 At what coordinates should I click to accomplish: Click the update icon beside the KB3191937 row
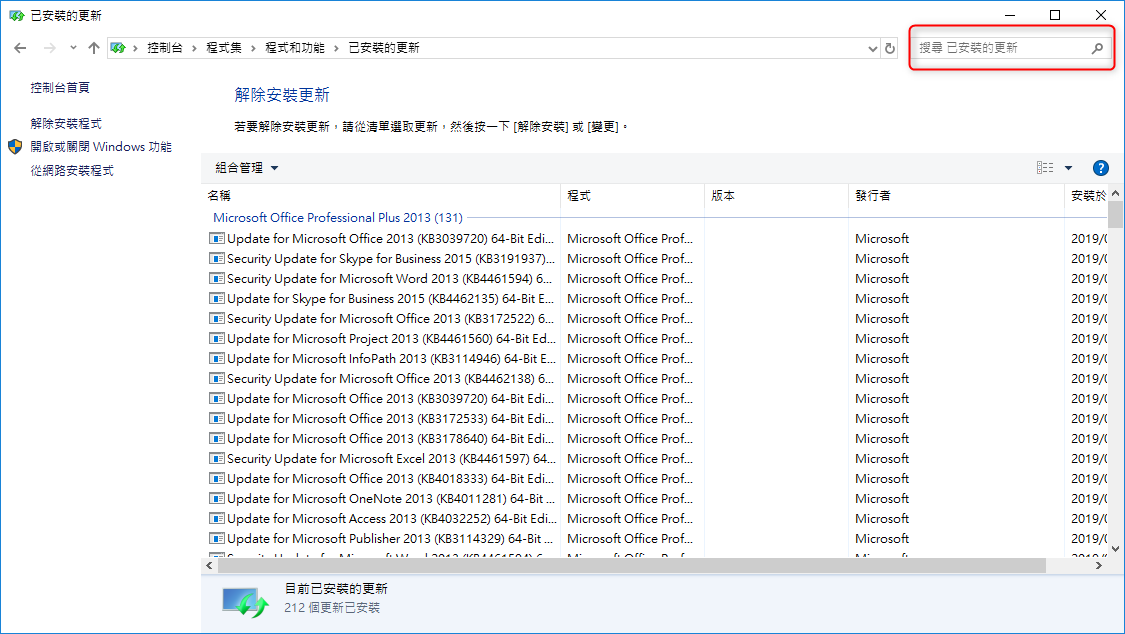(217, 258)
